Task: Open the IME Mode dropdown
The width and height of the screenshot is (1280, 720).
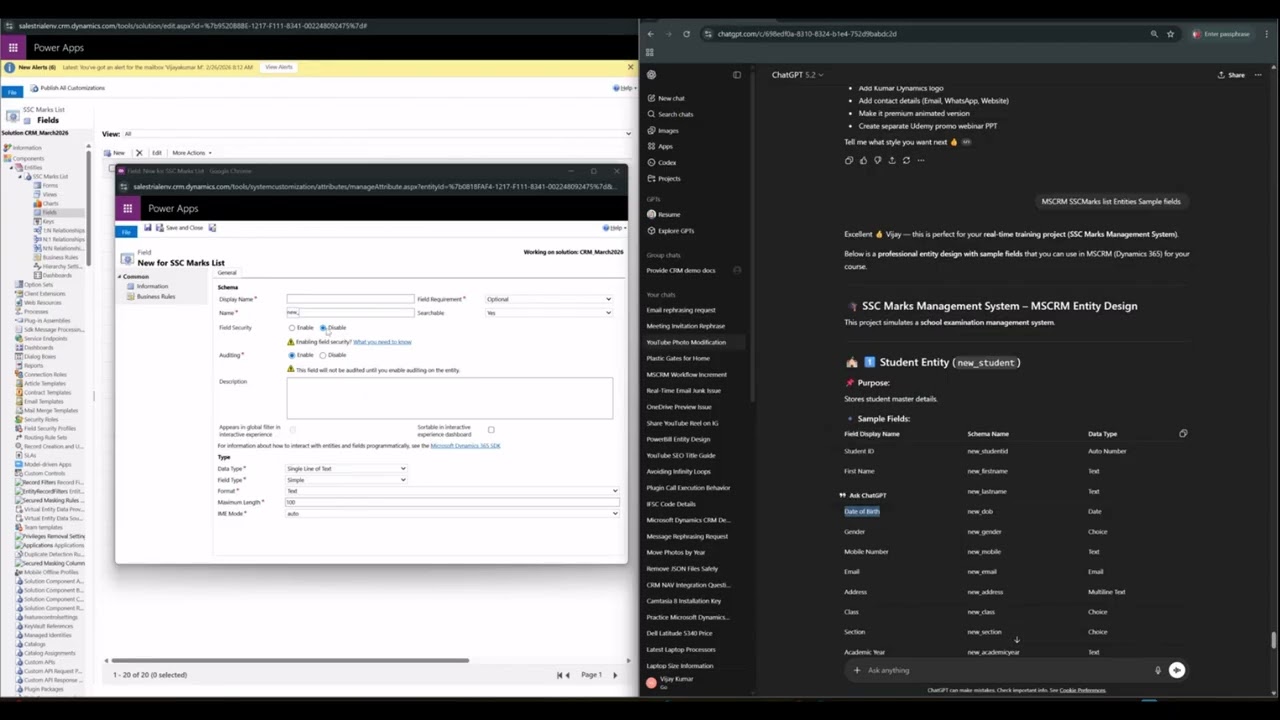Action: [x=452, y=514]
